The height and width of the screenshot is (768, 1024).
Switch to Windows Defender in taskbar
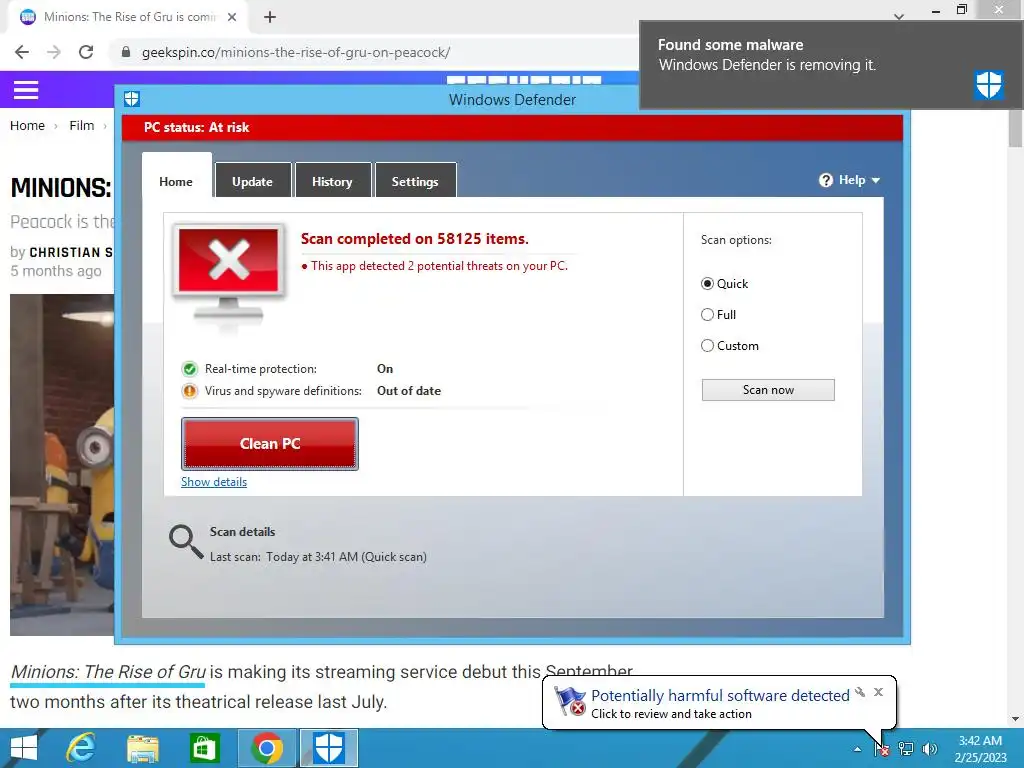coord(329,748)
